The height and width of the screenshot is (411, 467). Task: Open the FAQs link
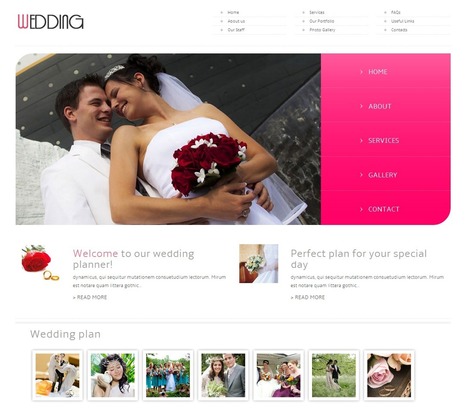[x=396, y=12]
